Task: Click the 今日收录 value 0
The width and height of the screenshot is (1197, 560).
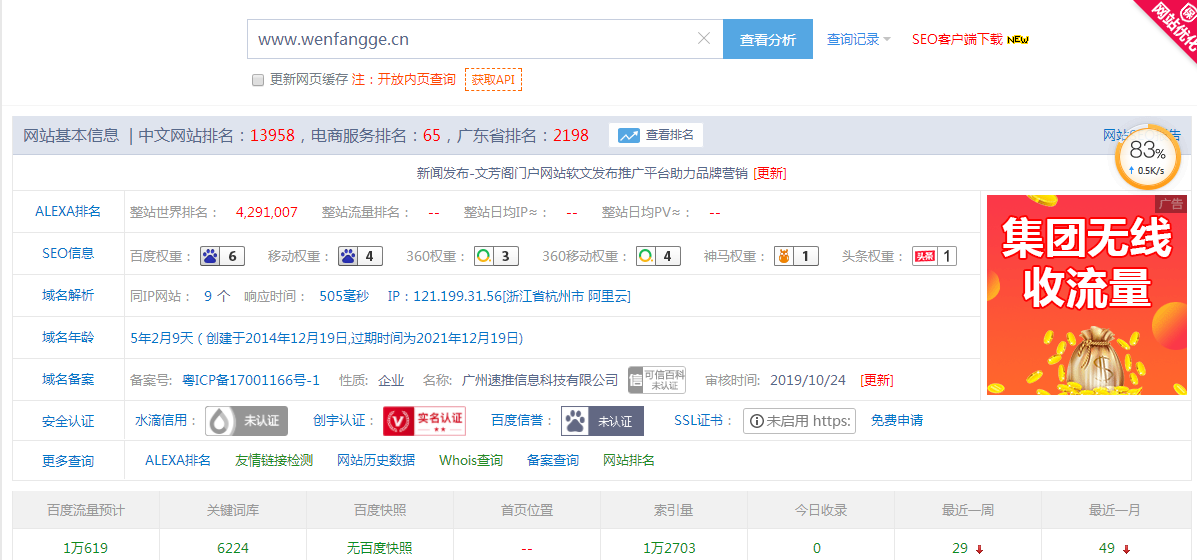Action: (817, 548)
